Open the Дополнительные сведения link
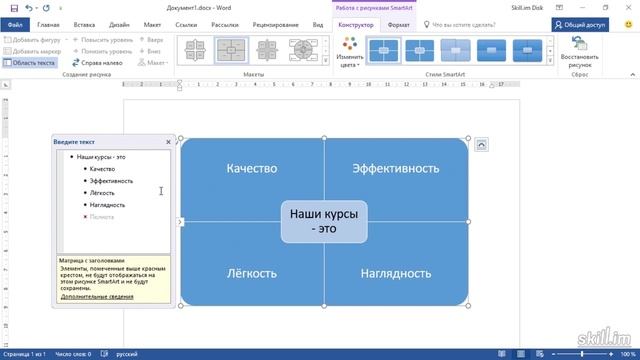This screenshot has height=360, width=640. (97, 297)
